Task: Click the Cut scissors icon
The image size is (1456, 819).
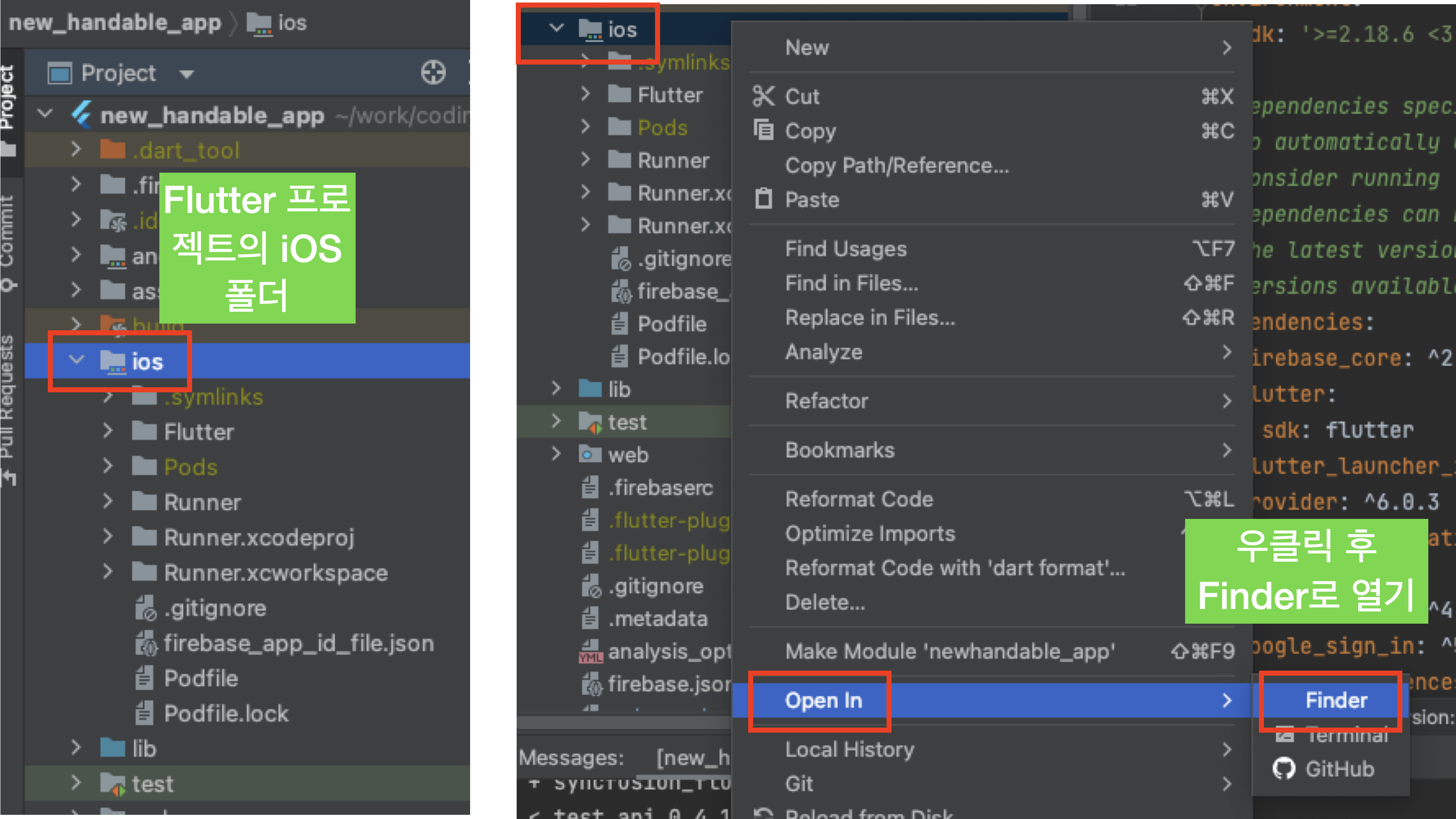Action: click(763, 96)
